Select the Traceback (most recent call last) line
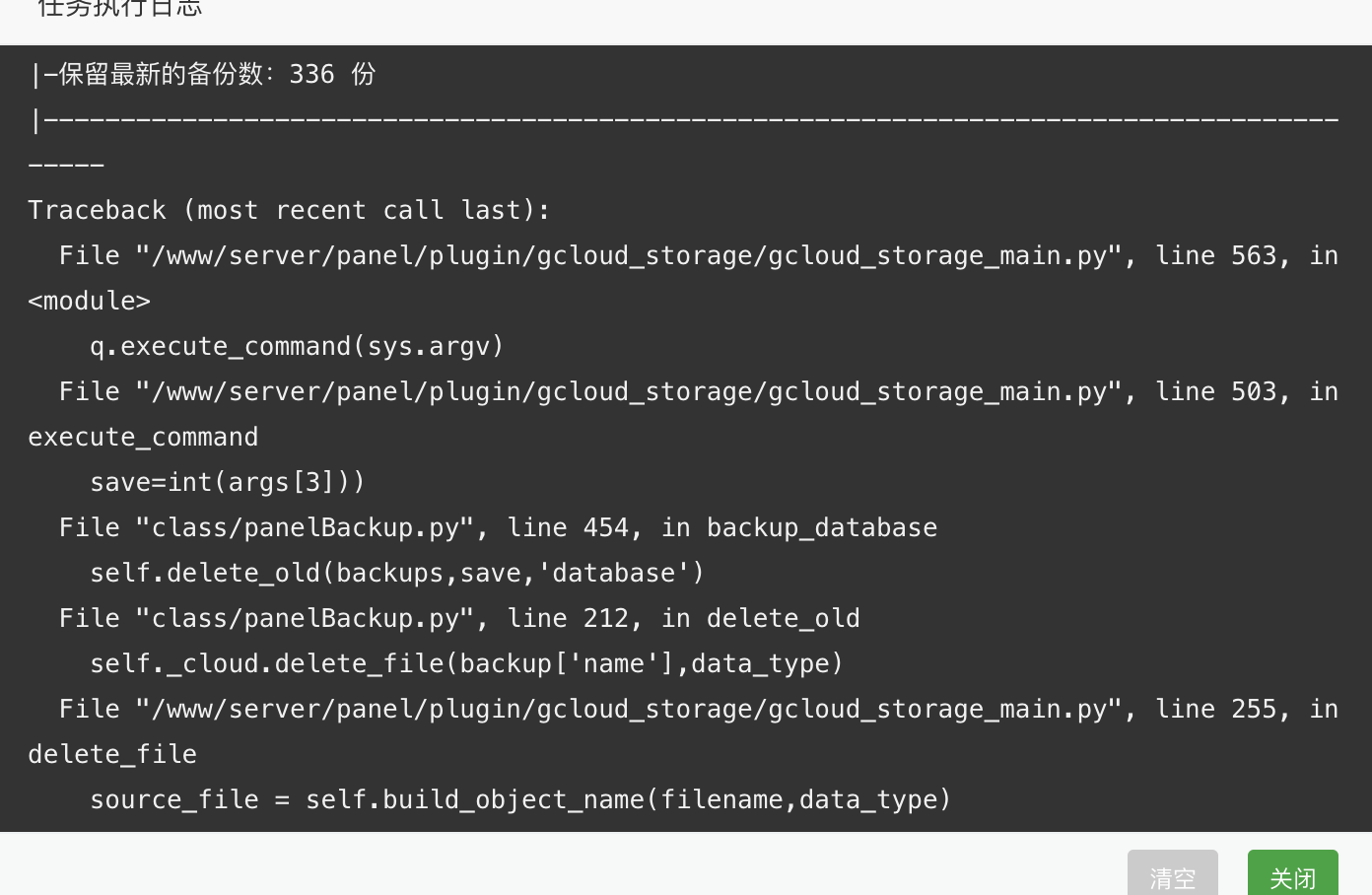This screenshot has width=1372, height=895. pos(289,210)
